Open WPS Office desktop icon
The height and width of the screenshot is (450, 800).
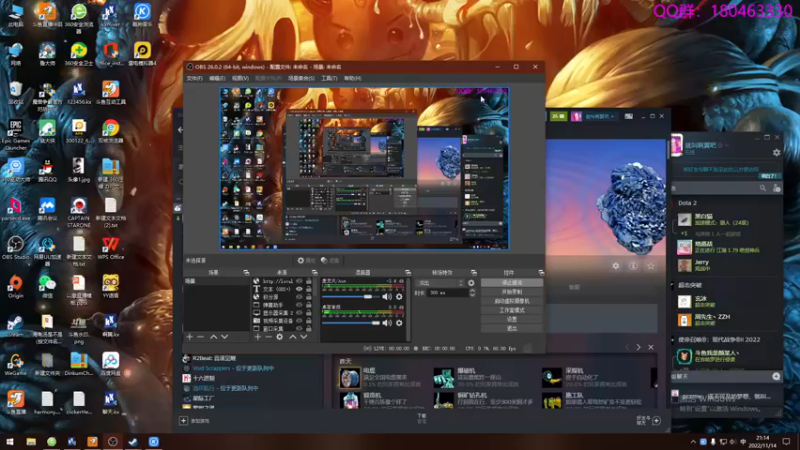coord(110,248)
